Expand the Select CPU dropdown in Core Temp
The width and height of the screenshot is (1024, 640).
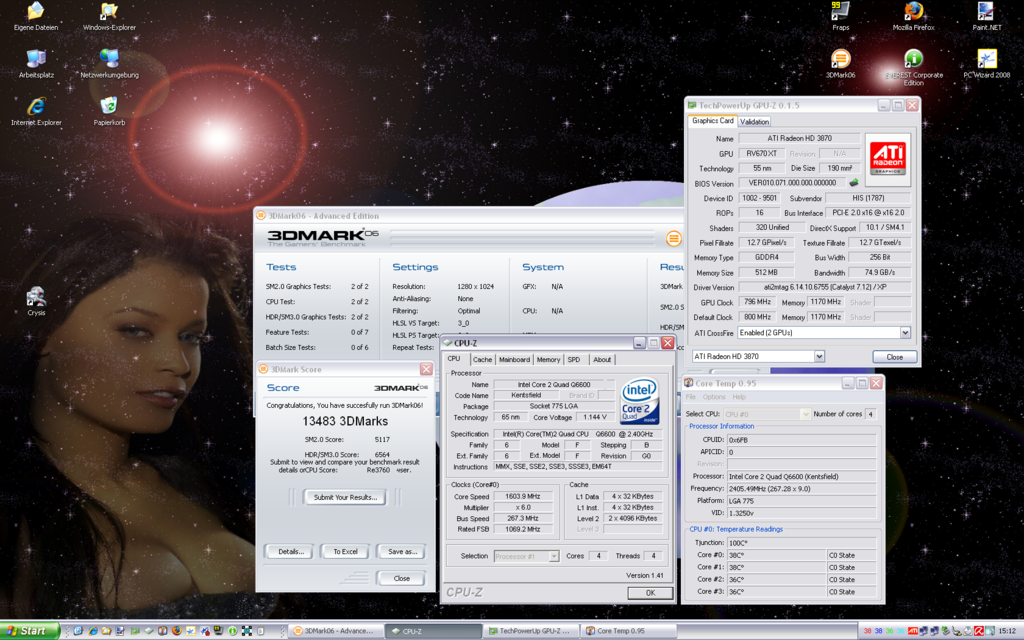(x=805, y=414)
